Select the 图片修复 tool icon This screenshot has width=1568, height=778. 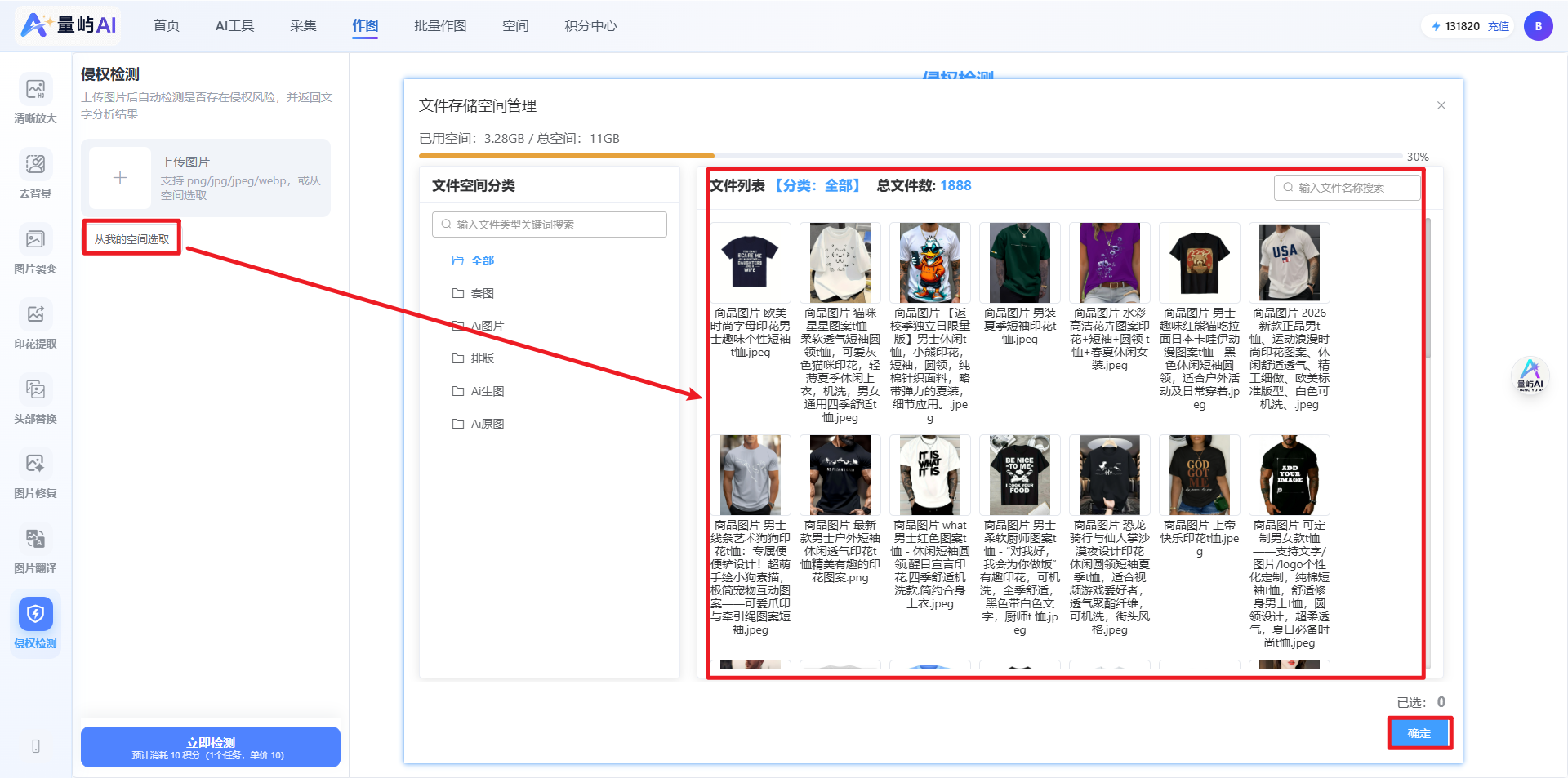(x=35, y=464)
